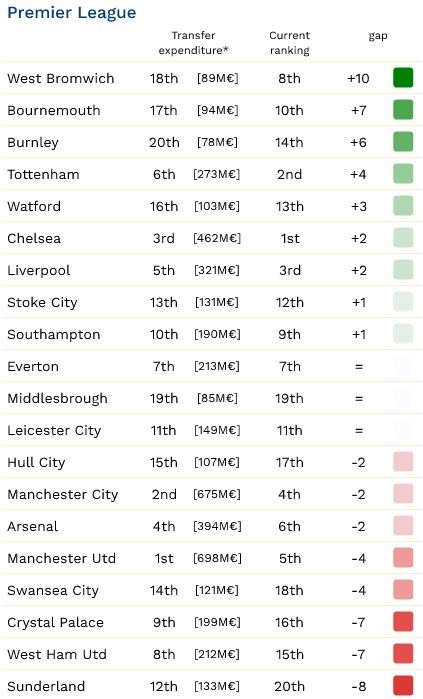Select the light green swatch beside Chelsea
This screenshot has height=699, width=423.
[403, 238]
